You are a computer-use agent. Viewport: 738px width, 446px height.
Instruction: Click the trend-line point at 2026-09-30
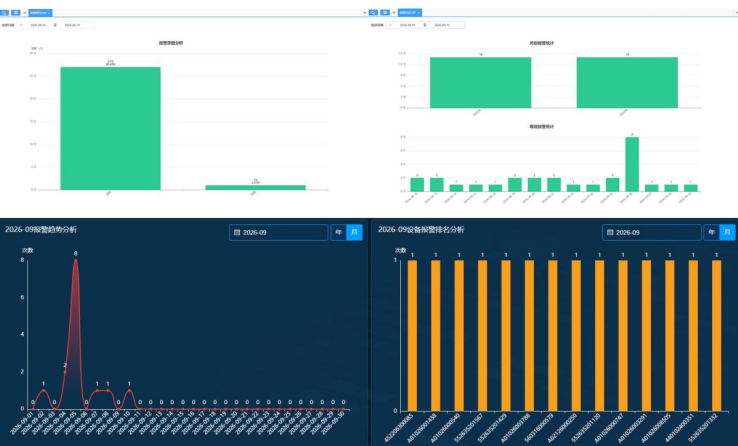pos(344,409)
